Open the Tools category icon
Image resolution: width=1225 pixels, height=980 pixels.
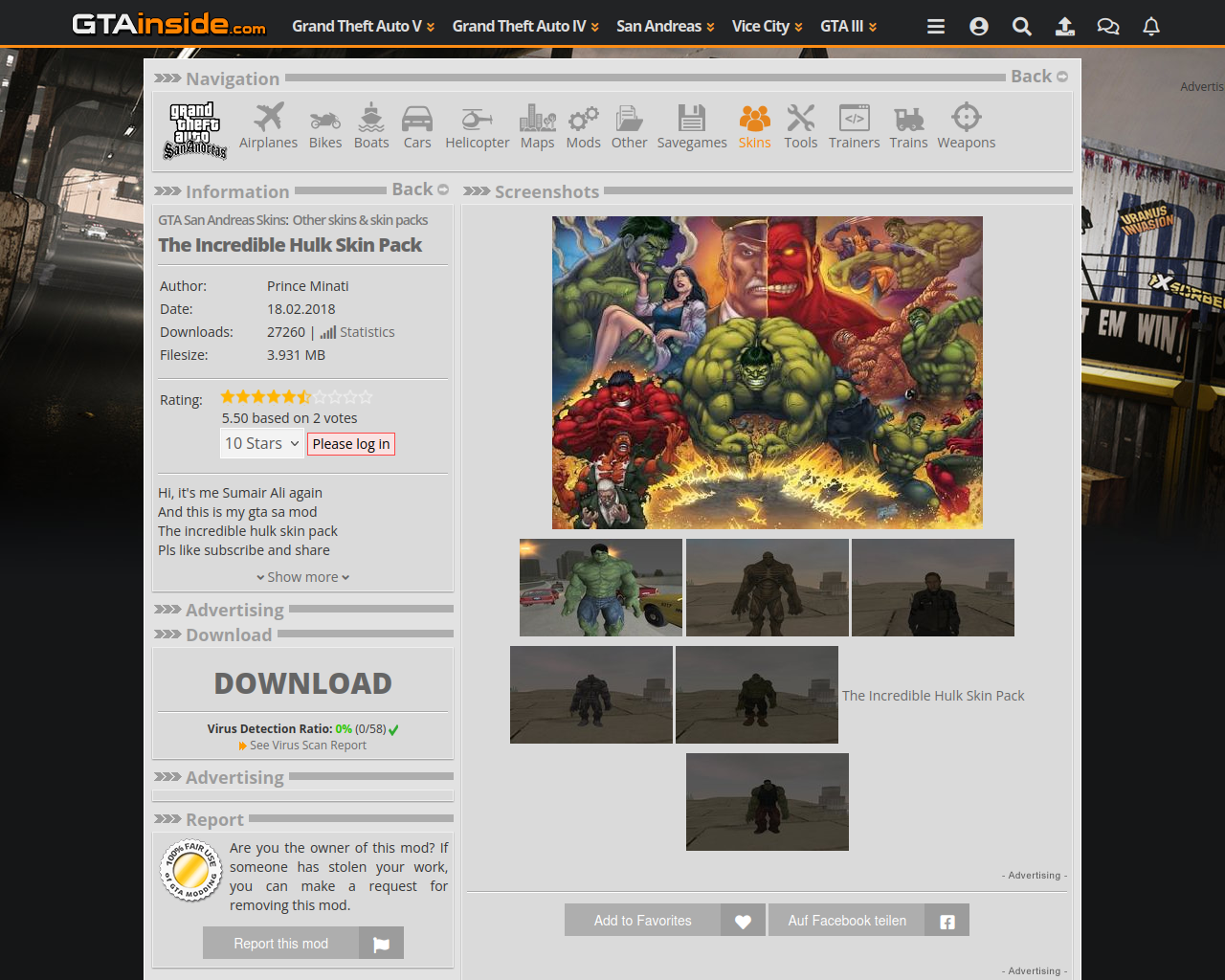pyautogui.click(x=801, y=118)
